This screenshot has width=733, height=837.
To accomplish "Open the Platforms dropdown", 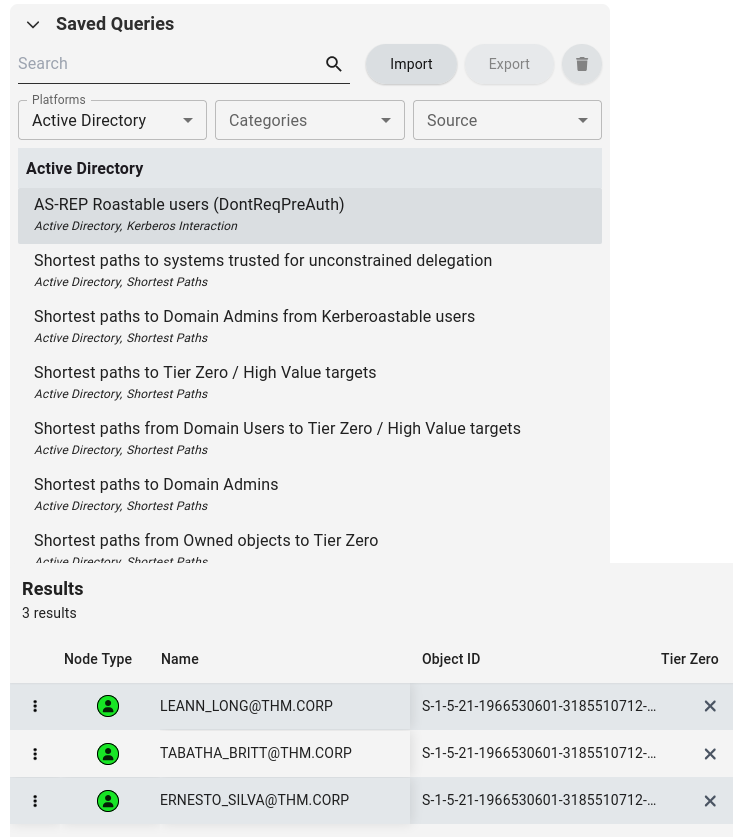I will [x=112, y=120].
